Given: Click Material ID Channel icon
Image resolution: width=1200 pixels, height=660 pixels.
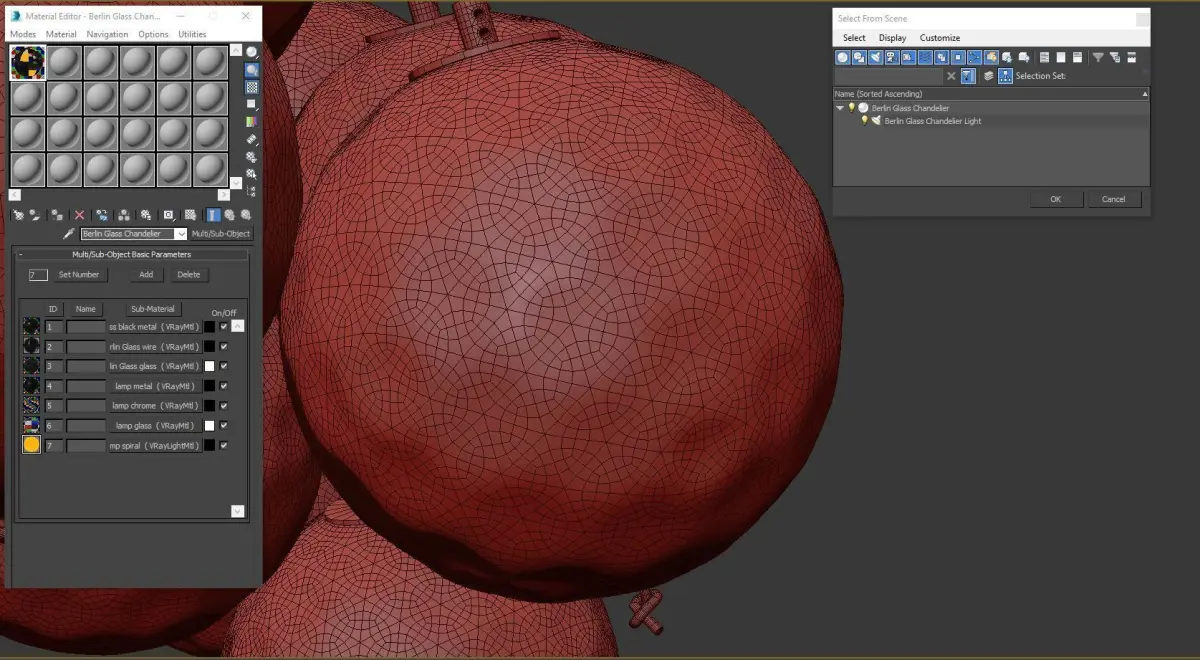Looking at the screenshot, I should point(169,215).
